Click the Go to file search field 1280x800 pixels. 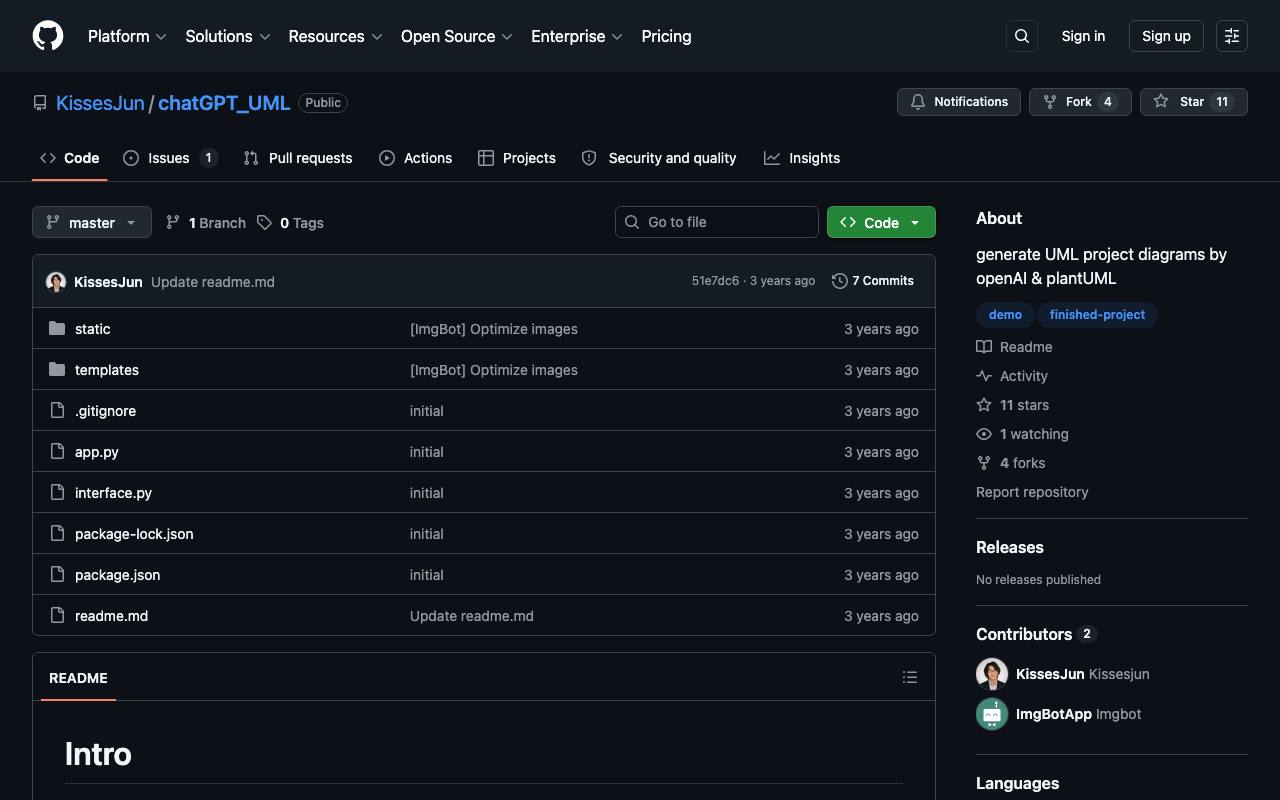717,222
